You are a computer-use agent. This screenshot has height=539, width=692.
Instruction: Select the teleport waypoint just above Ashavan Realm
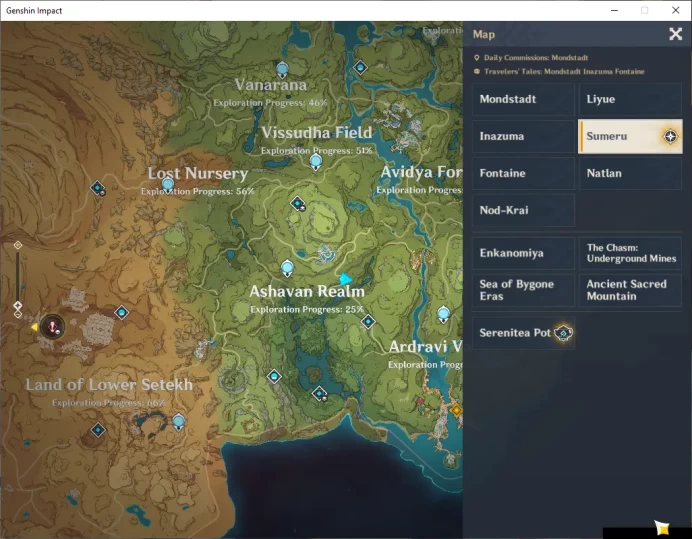pyautogui.click(x=287, y=268)
